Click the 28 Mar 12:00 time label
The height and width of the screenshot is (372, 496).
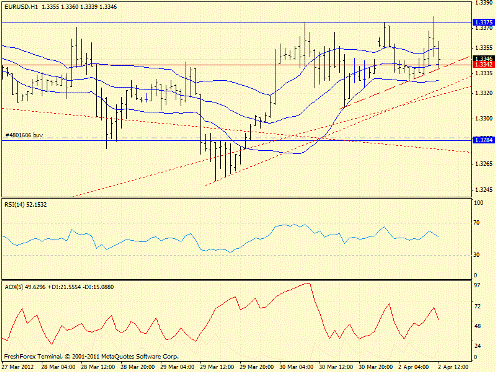98,367
